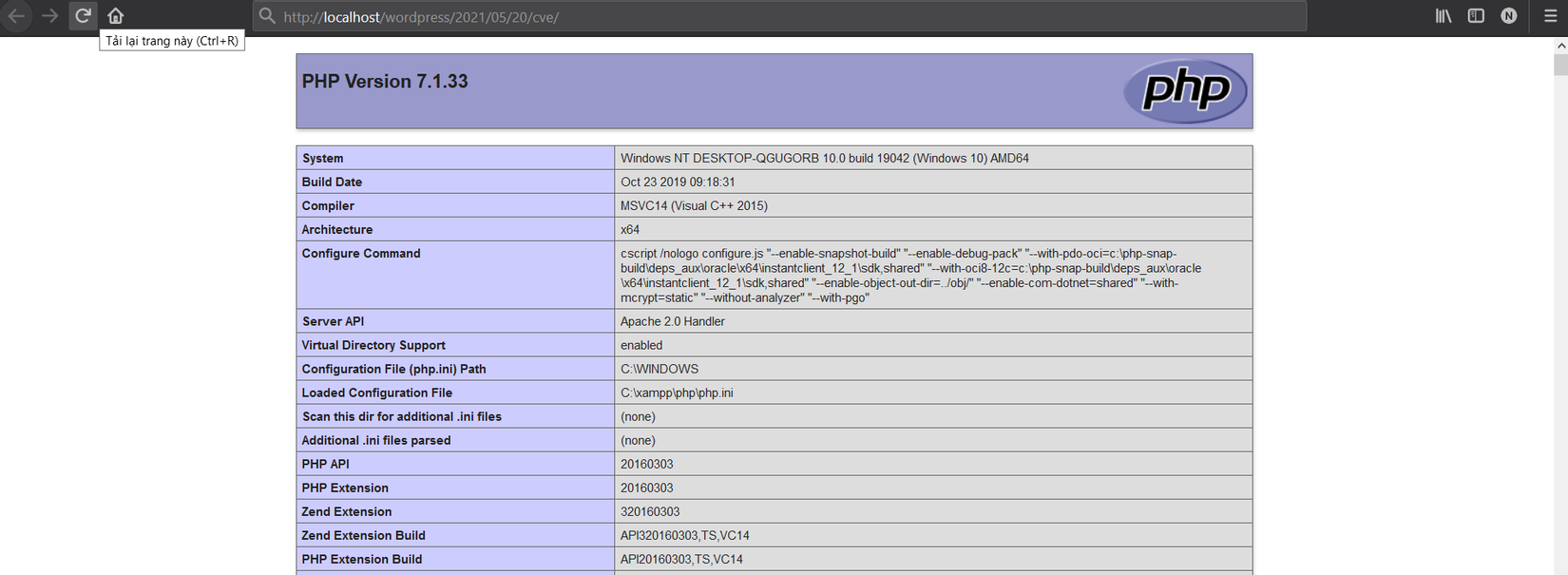Click the Zend Extension label

pyautogui.click(x=347, y=512)
